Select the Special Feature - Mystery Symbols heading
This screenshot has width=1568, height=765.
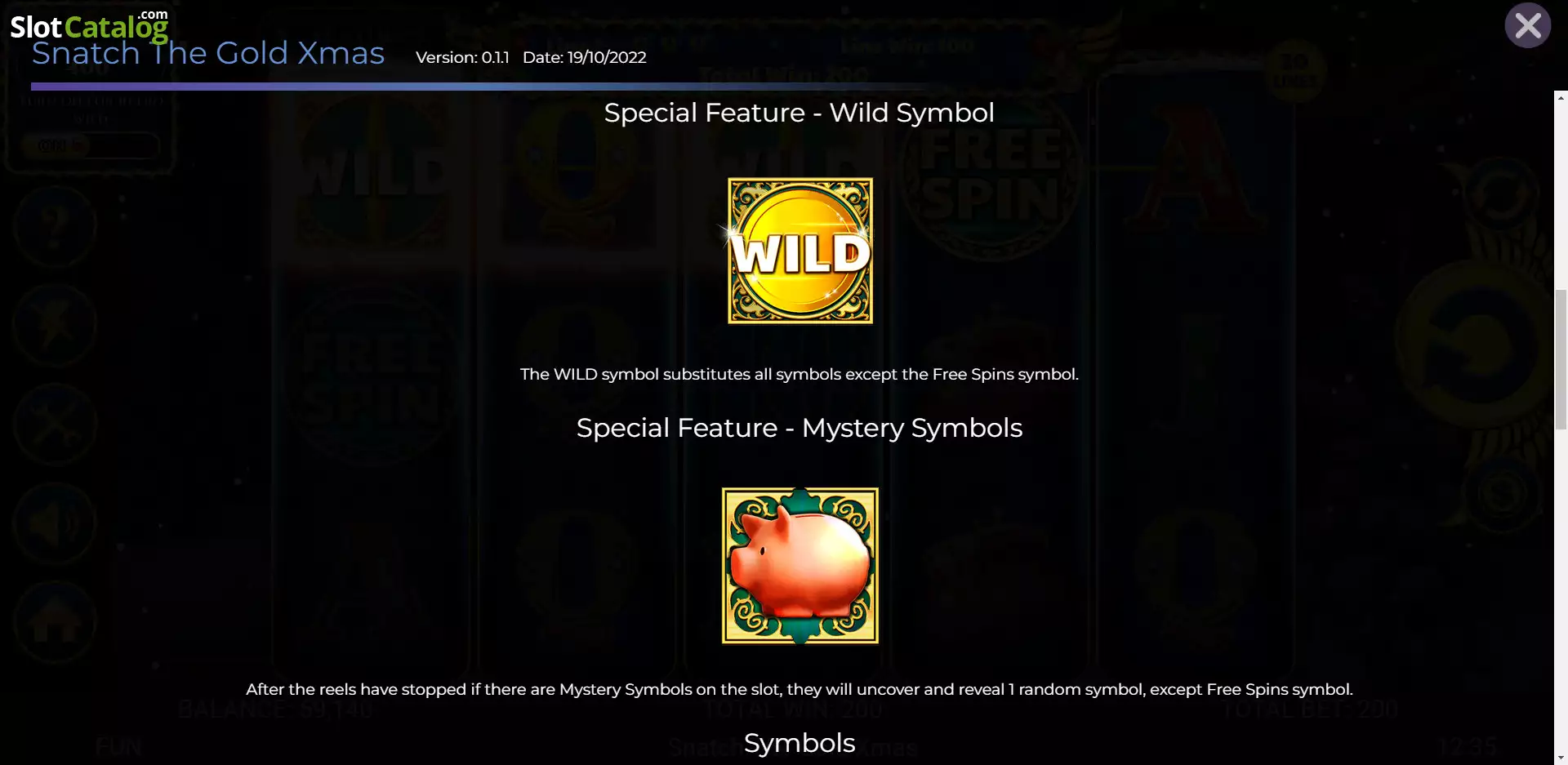pos(800,428)
